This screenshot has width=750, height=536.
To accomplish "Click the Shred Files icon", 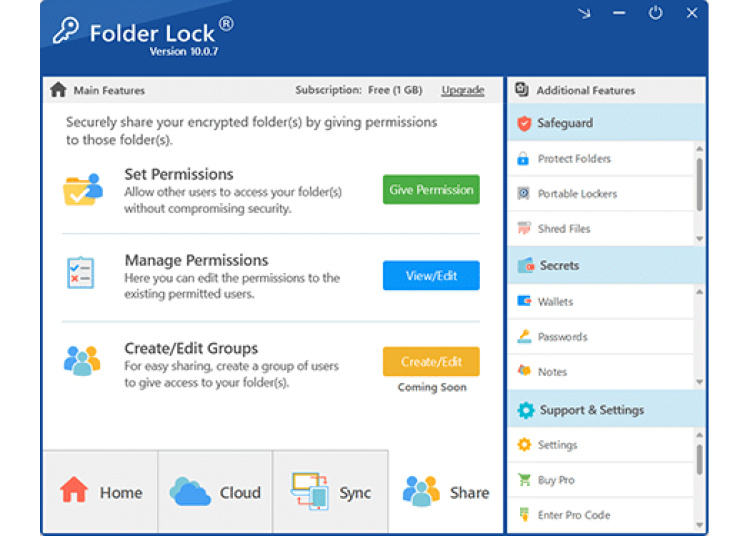I will 523,229.
